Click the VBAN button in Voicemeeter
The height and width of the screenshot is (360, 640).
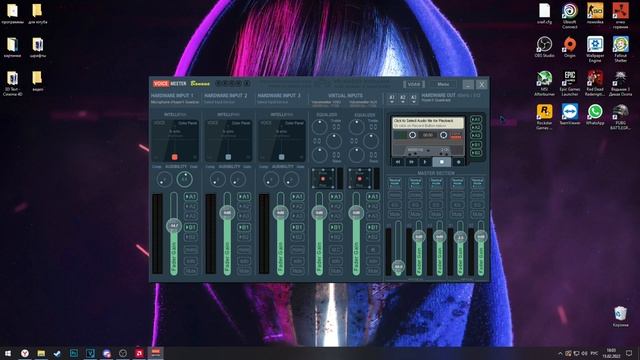click(414, 84)
